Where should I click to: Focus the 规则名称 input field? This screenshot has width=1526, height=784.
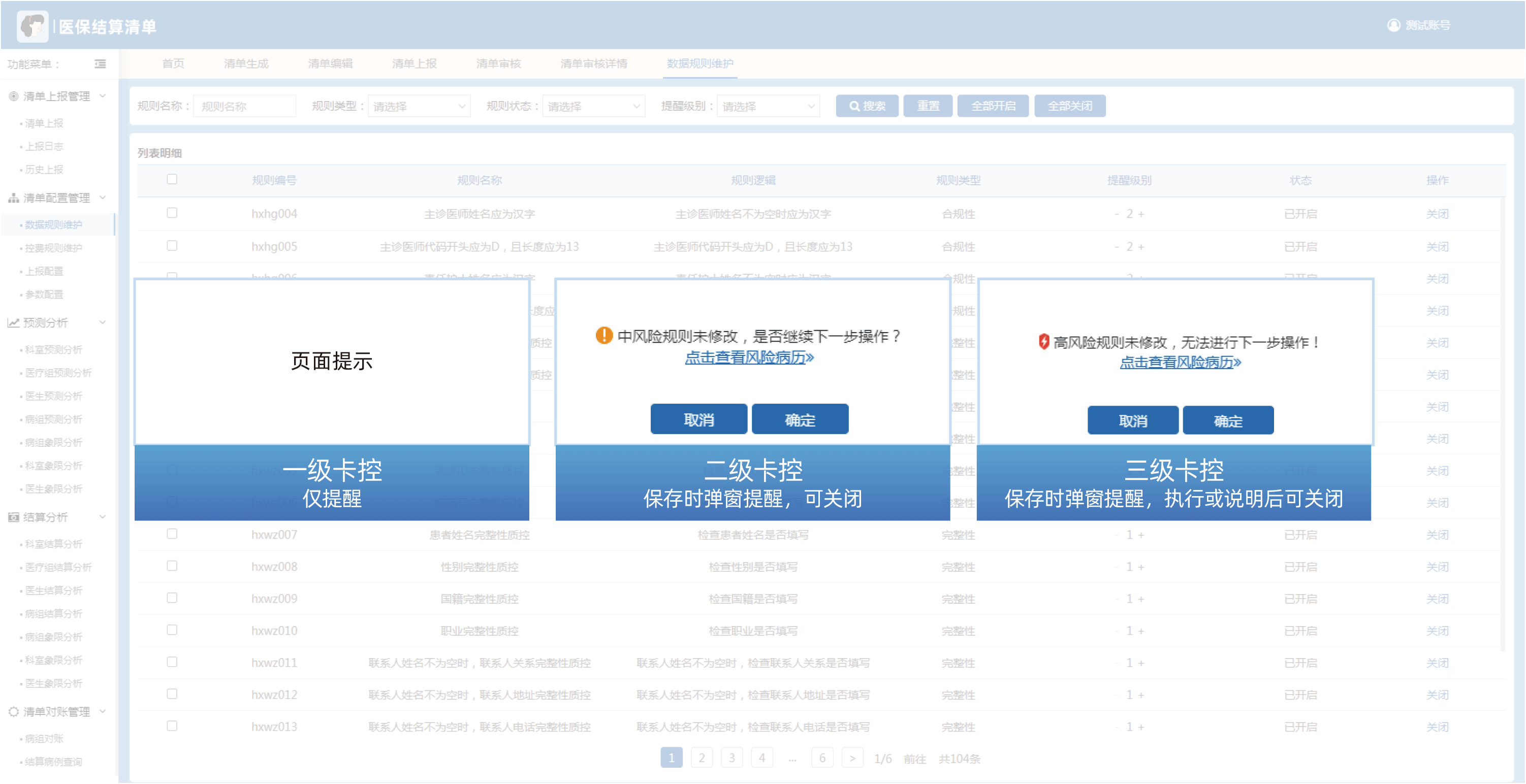click(244, 106)
